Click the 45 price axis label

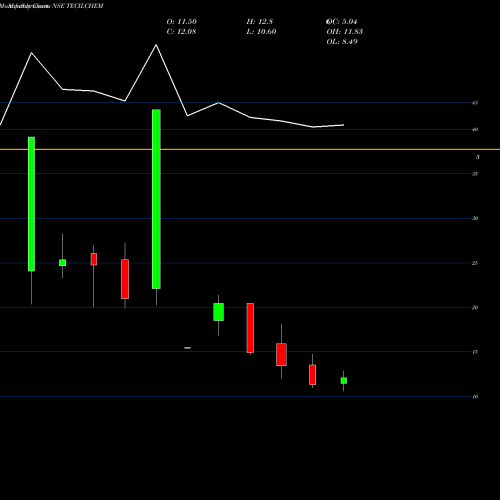point(475,103)
